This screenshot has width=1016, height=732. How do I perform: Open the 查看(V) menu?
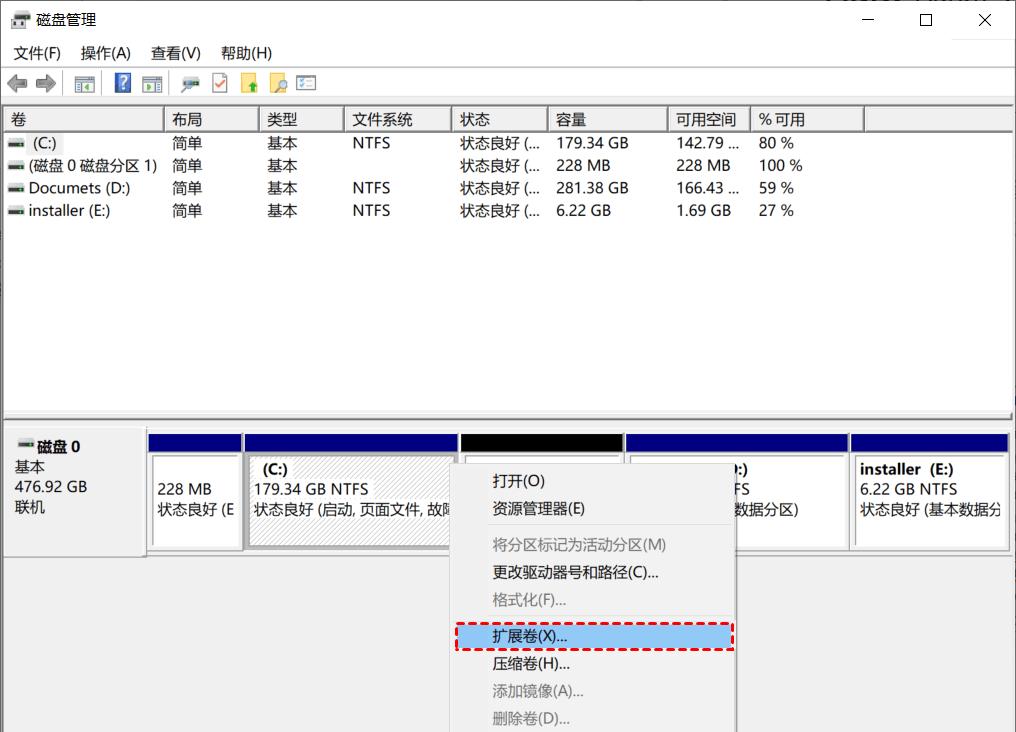tap(175, 53)
